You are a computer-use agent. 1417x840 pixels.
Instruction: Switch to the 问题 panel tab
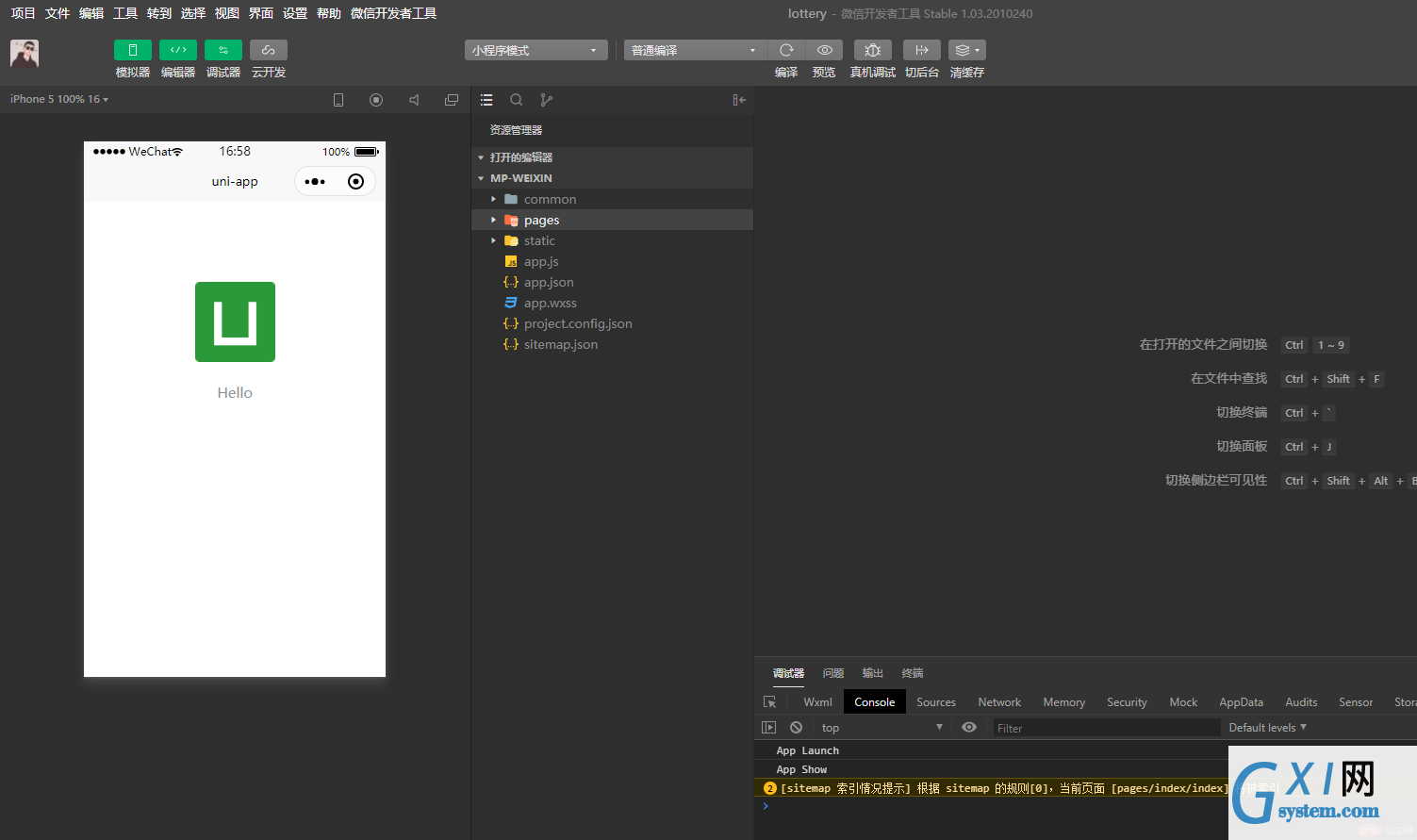coord(833,673)
